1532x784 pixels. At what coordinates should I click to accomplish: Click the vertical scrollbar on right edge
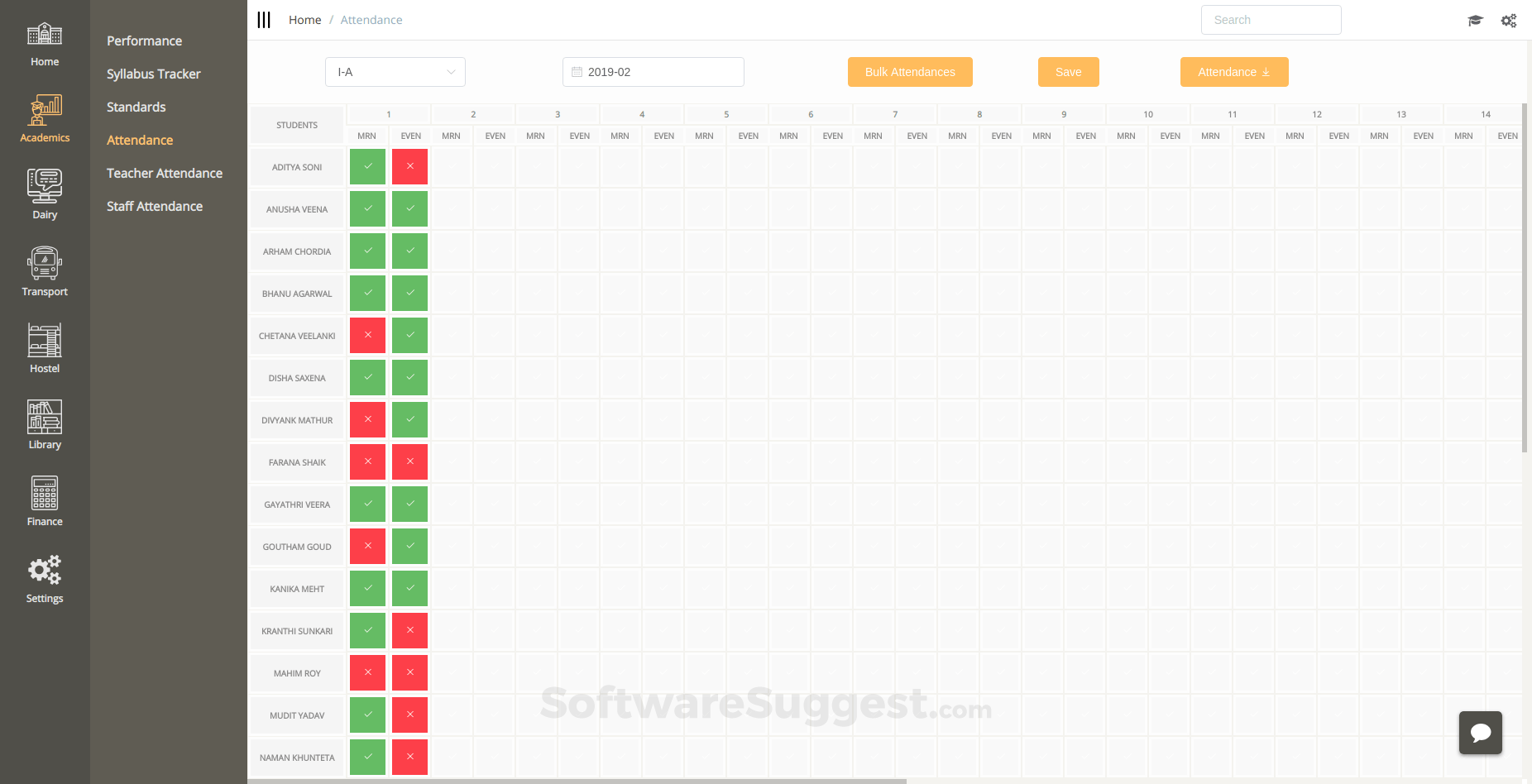[1525, 278]
